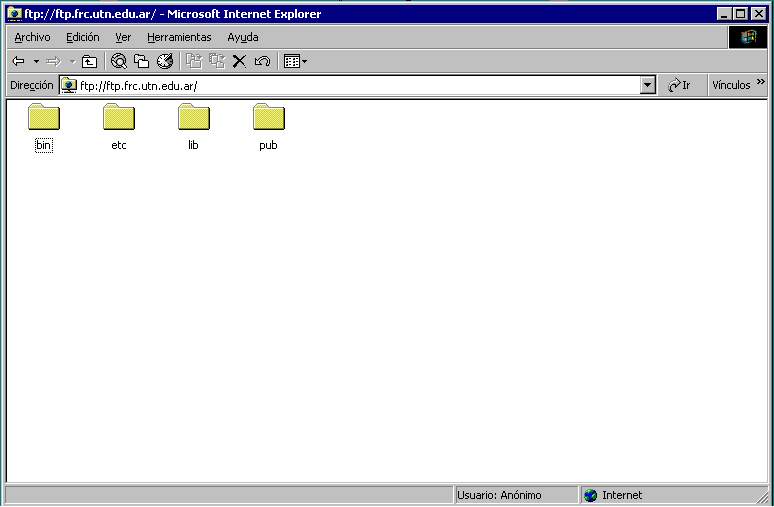Expand the address bar dropdown

(x=648, y=86)
